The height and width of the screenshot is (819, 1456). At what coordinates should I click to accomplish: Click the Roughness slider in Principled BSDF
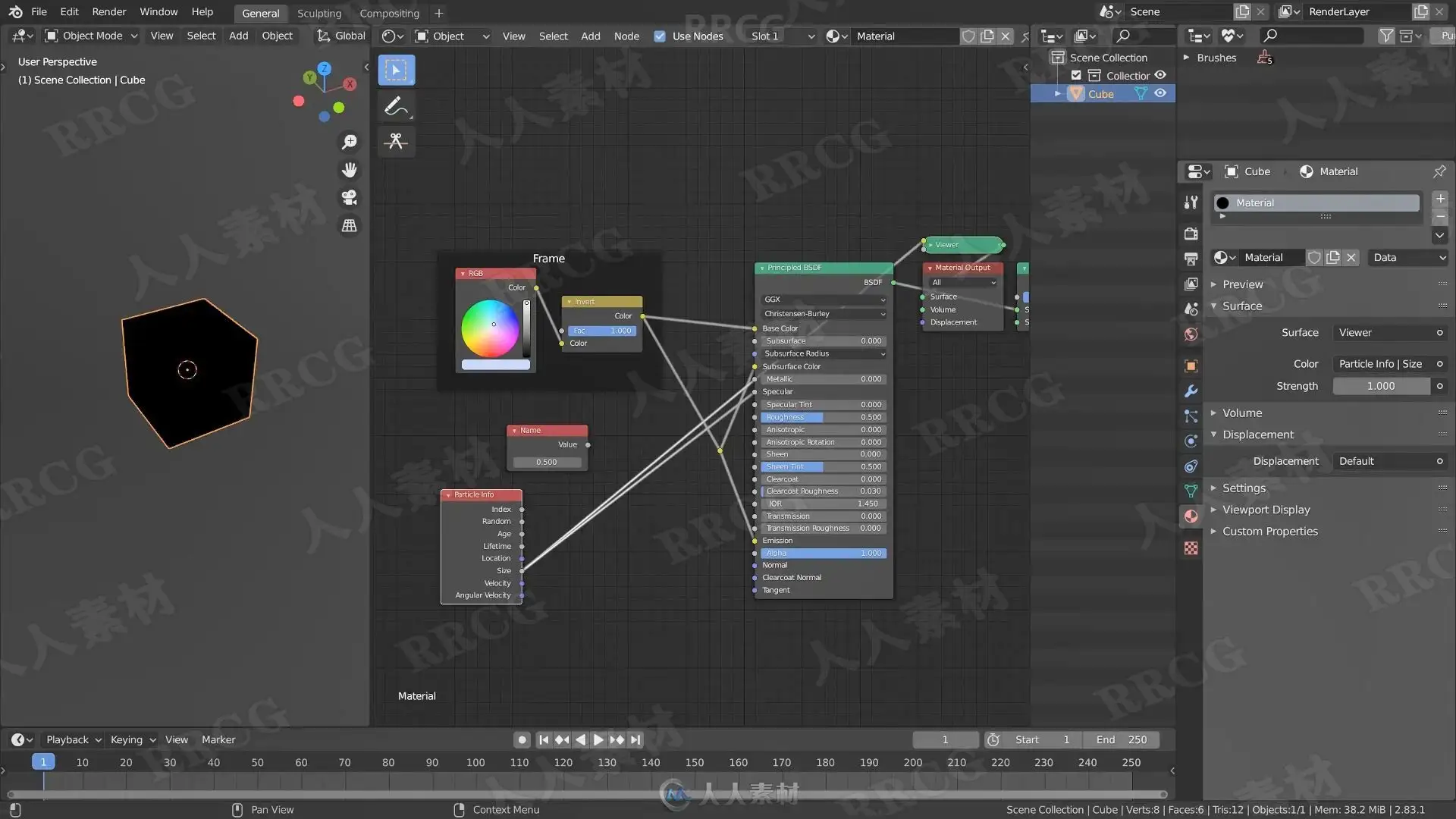[x=823, y=417]
